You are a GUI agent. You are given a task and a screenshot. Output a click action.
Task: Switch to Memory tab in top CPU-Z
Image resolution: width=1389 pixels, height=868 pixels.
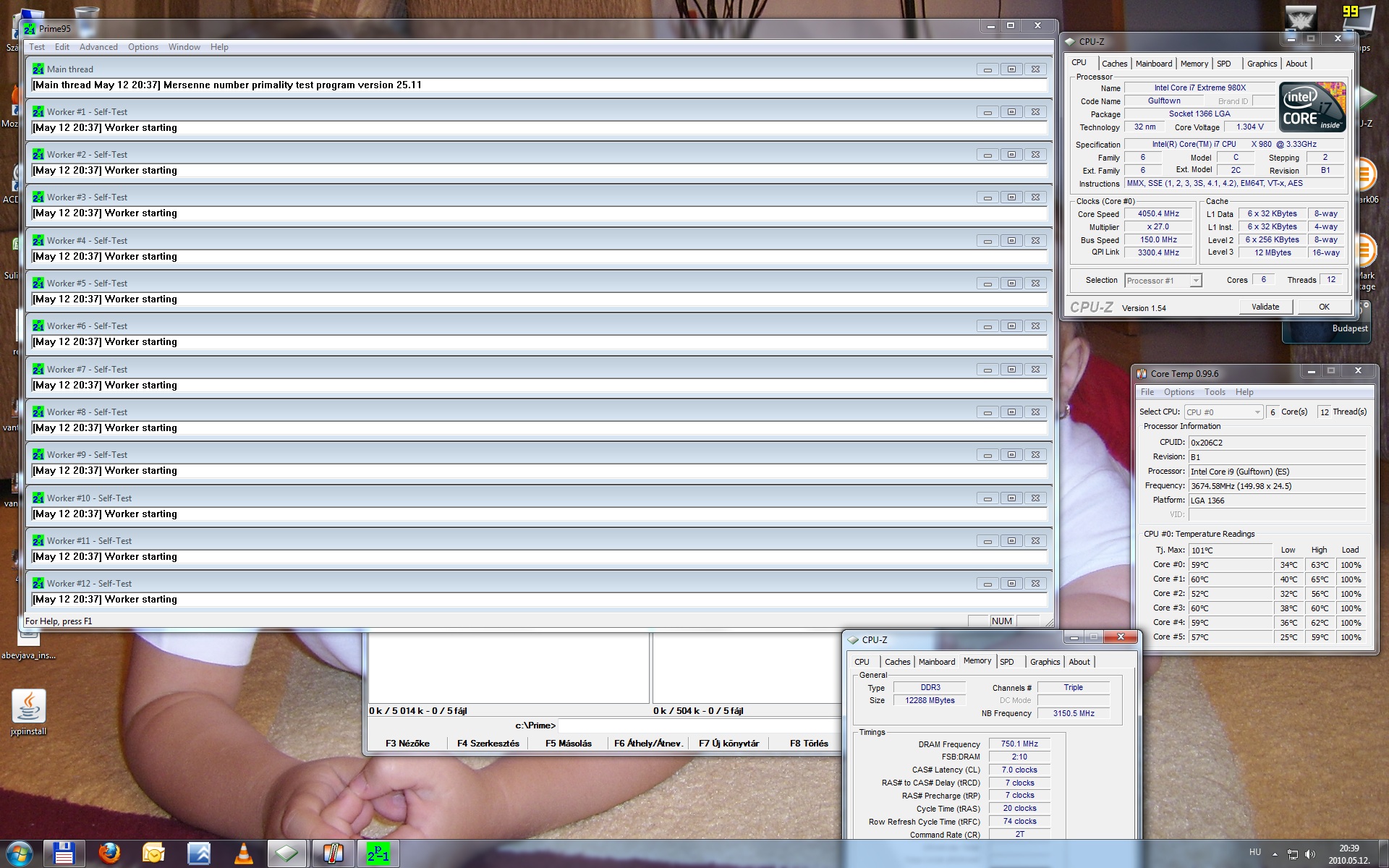1194,64
